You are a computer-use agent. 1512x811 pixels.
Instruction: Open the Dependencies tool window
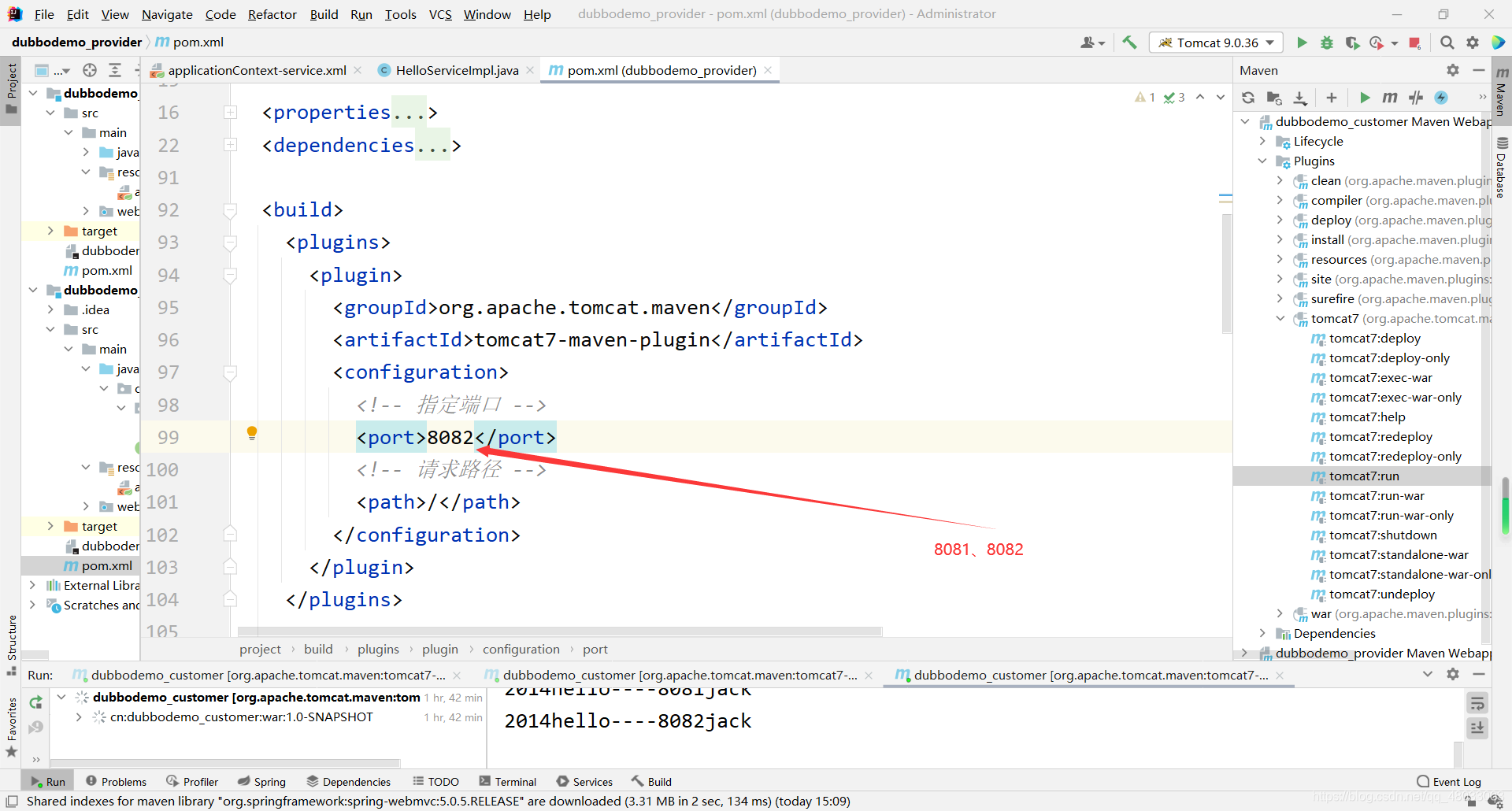click(348, 781)
